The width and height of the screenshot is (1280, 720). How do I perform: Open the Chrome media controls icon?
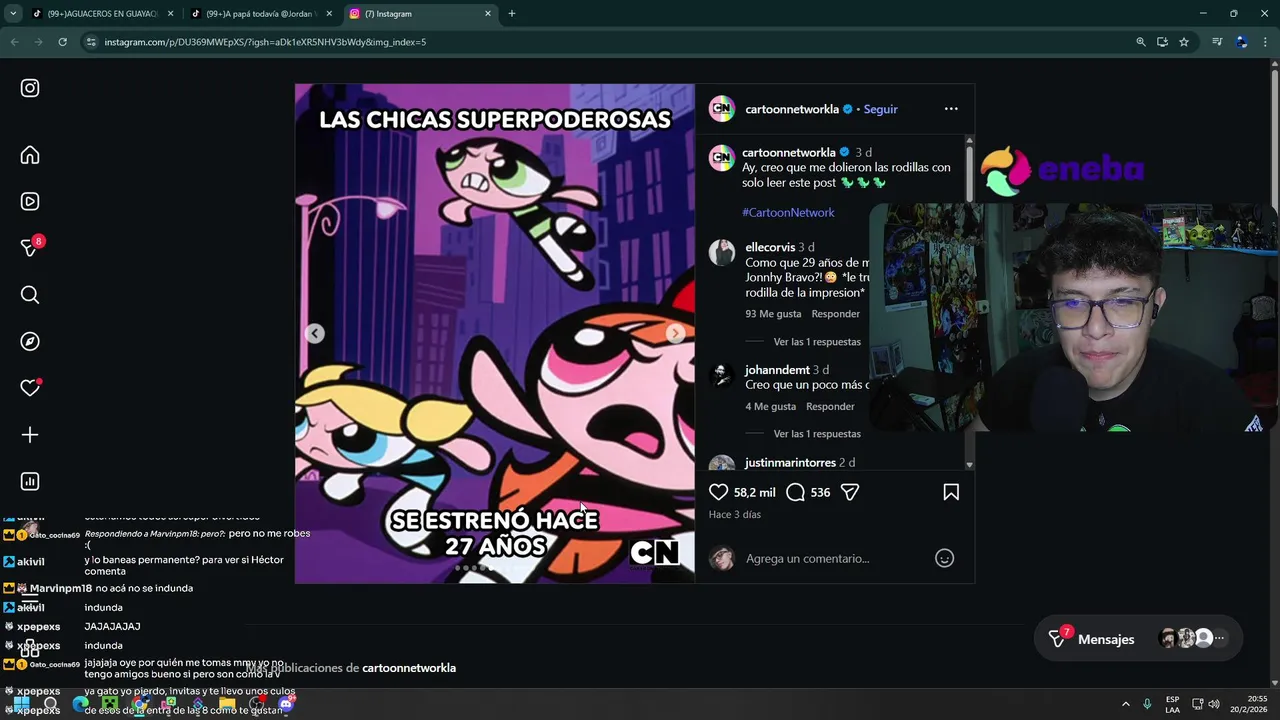(x=1217, y=42)
